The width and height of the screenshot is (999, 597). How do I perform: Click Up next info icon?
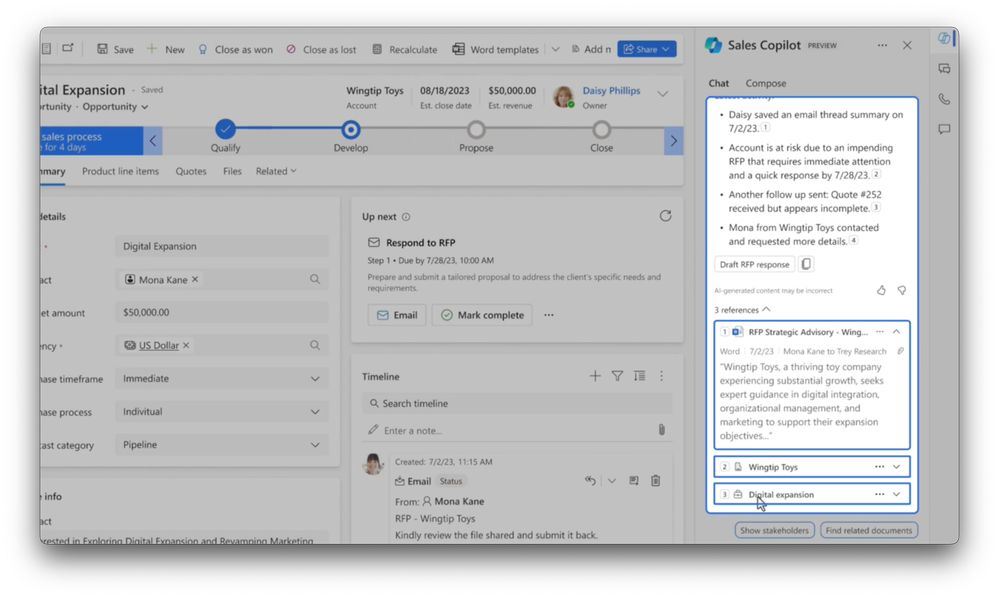coord(406,217)
